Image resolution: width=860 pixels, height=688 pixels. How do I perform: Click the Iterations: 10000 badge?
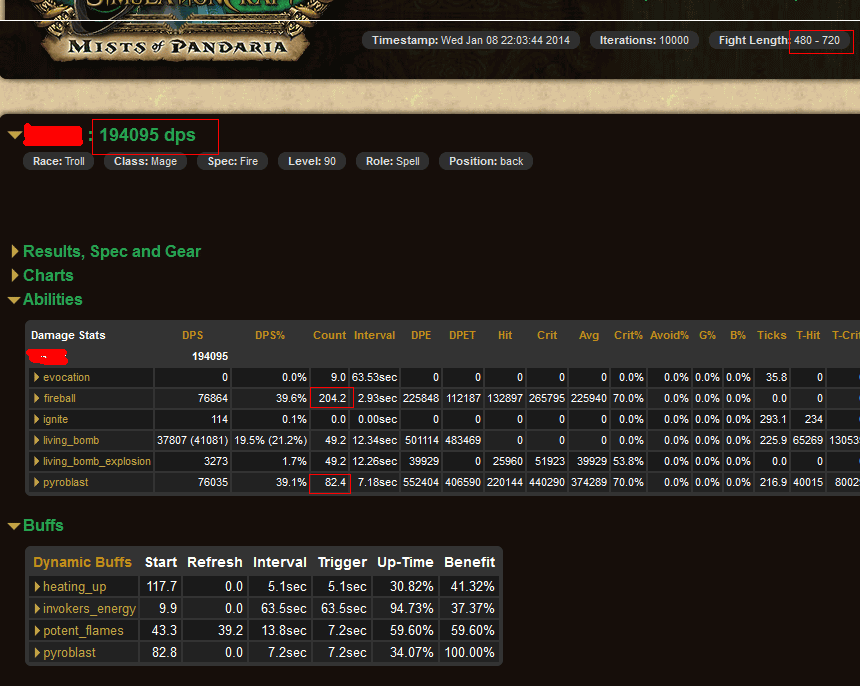pos(644,40)
